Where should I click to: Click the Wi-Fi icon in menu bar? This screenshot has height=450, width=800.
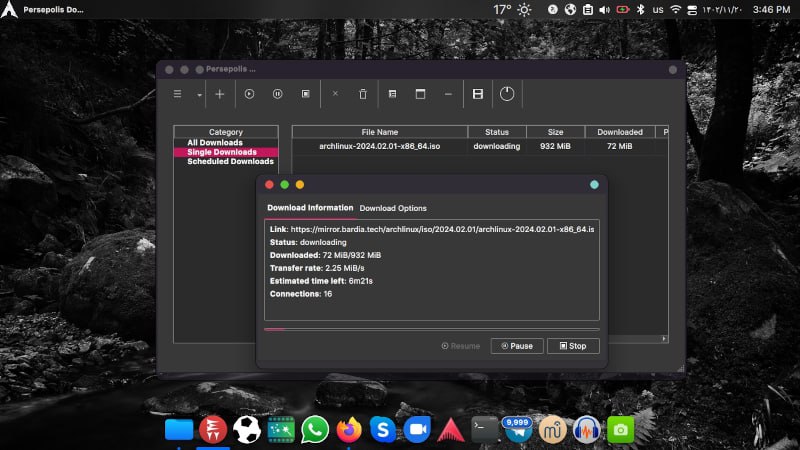click(675, 9)
